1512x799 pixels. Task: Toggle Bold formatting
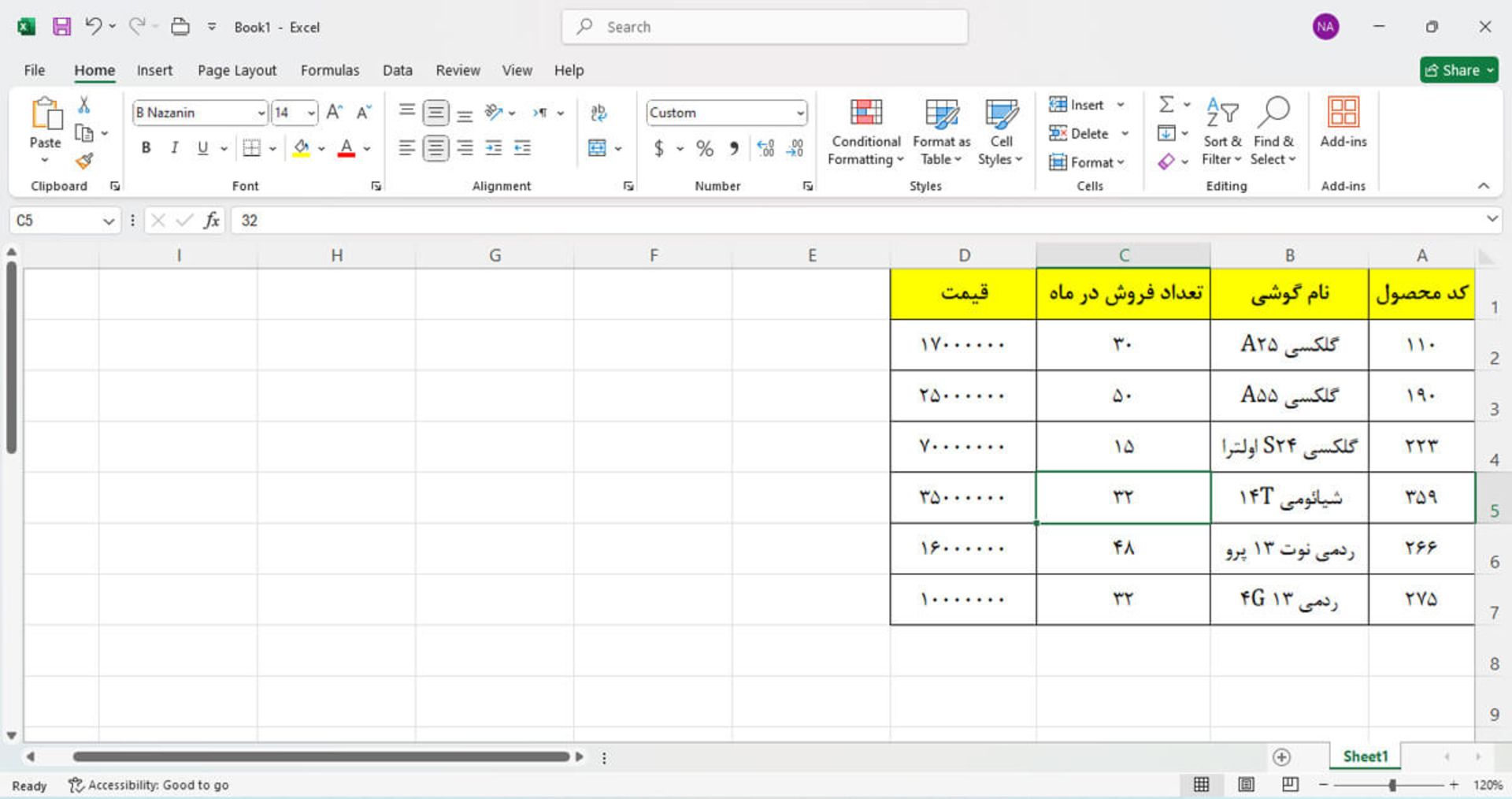(x=146, y=148)
